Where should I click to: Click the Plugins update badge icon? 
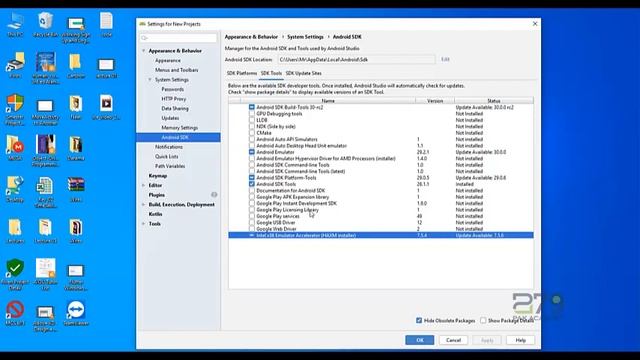tap(214, 195)
